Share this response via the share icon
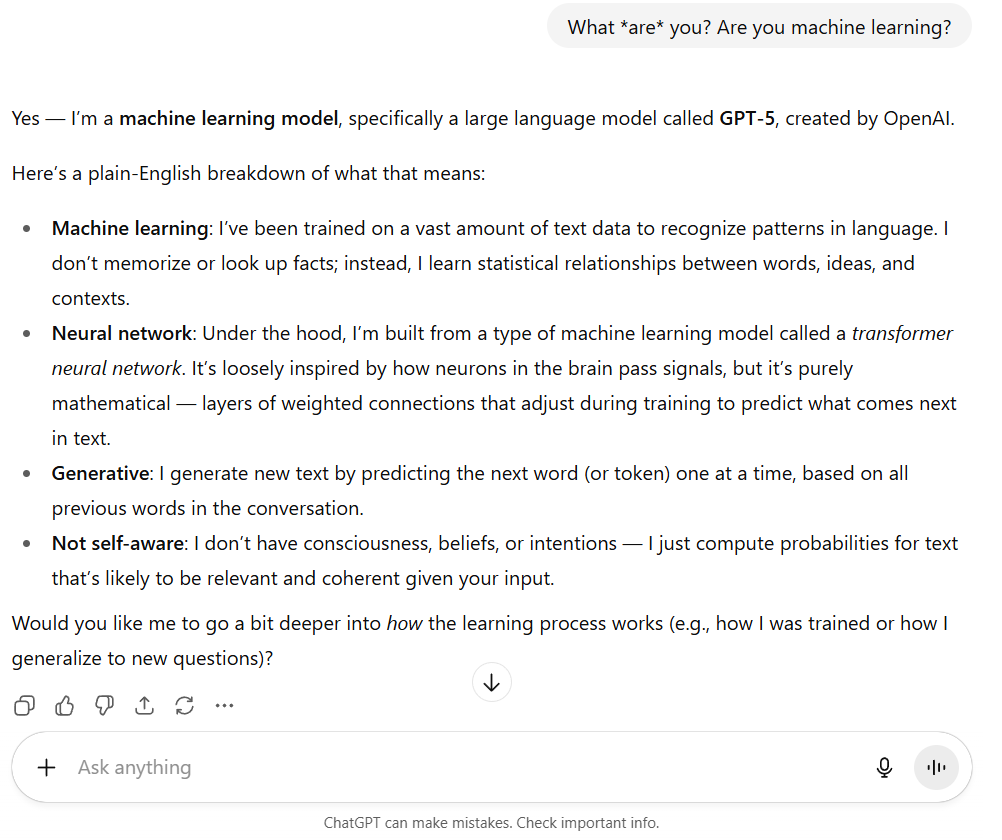Image resolution: width=1002 pixels, height=840 pixels. click(145, 706)
